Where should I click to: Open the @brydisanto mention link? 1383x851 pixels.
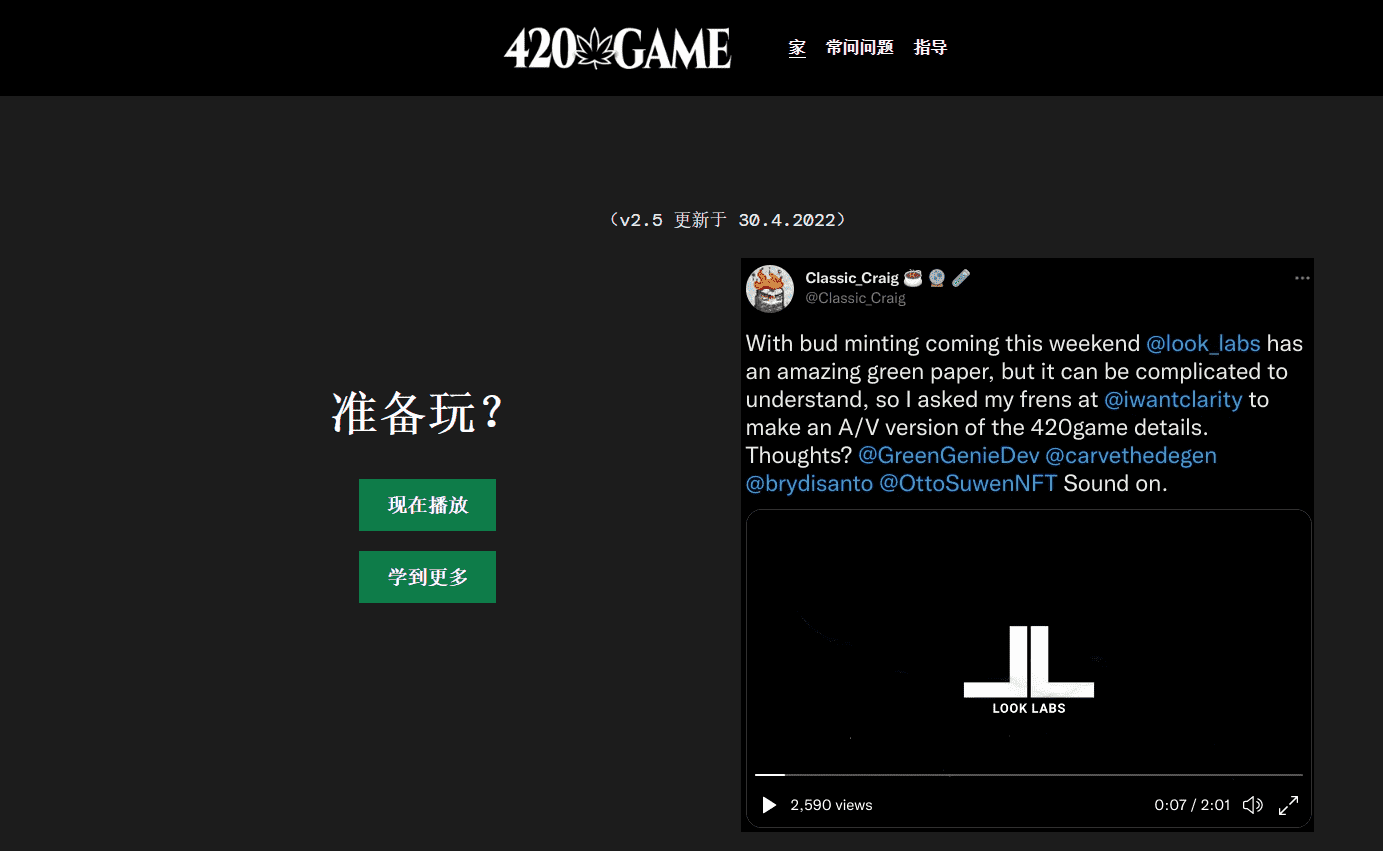click(809, 484)
